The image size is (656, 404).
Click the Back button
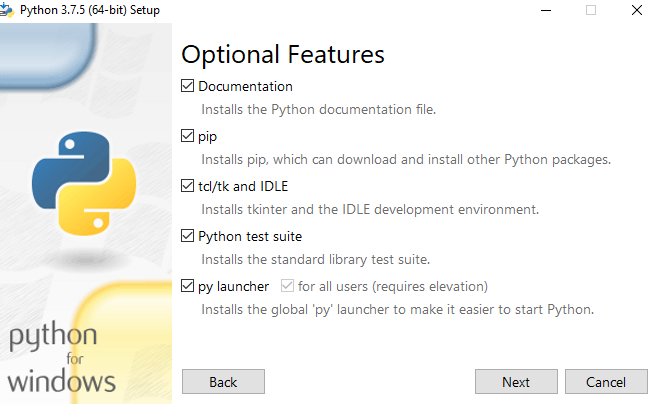[x=223, y=381]
